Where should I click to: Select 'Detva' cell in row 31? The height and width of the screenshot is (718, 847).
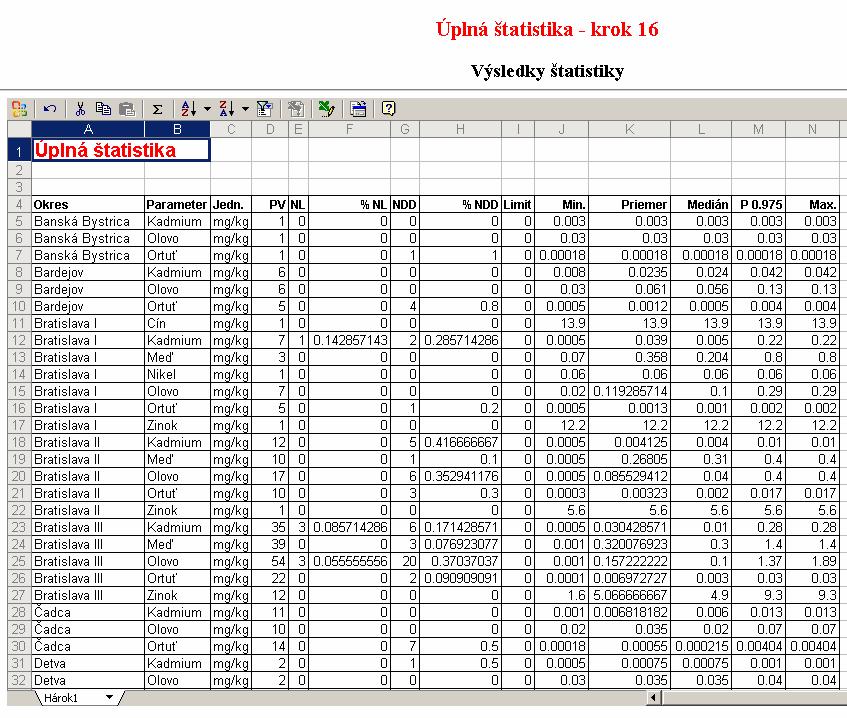88,663
